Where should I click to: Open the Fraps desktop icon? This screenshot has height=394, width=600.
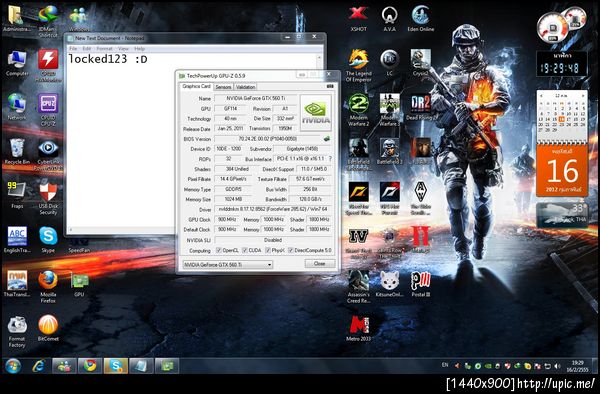point(16,195)
